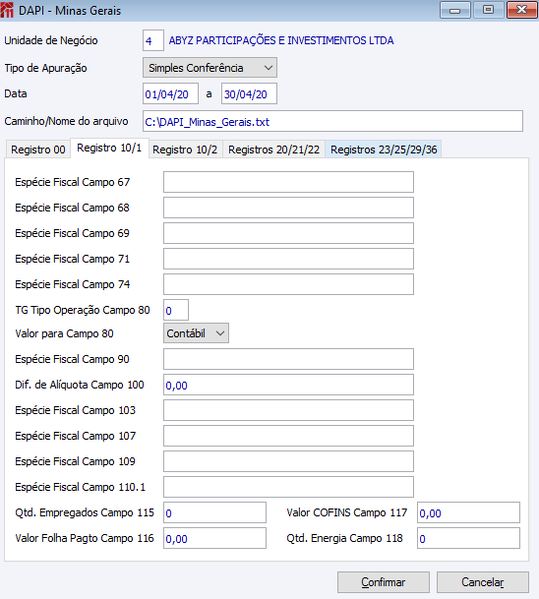Maximize the DAPI - Minas Gerais window

[488, 10]
